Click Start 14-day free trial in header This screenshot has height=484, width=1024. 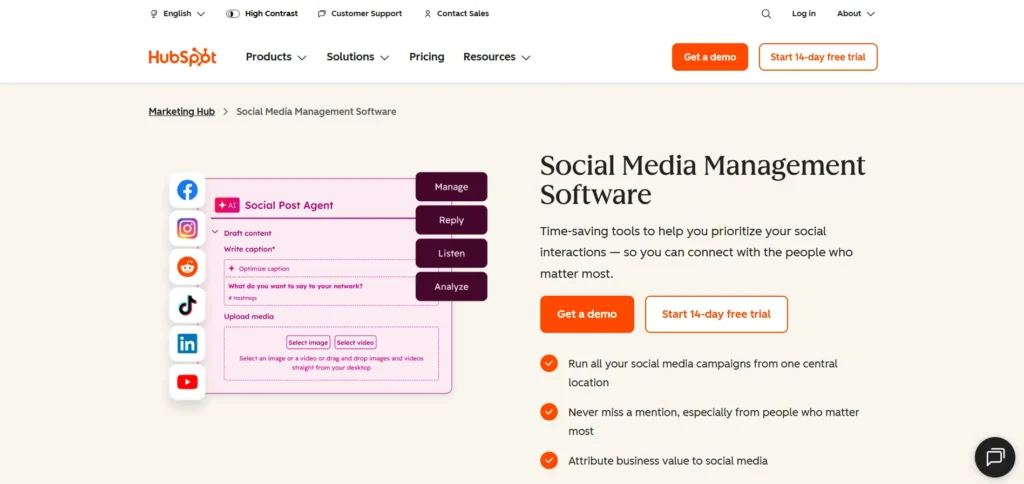click(818, 57)
